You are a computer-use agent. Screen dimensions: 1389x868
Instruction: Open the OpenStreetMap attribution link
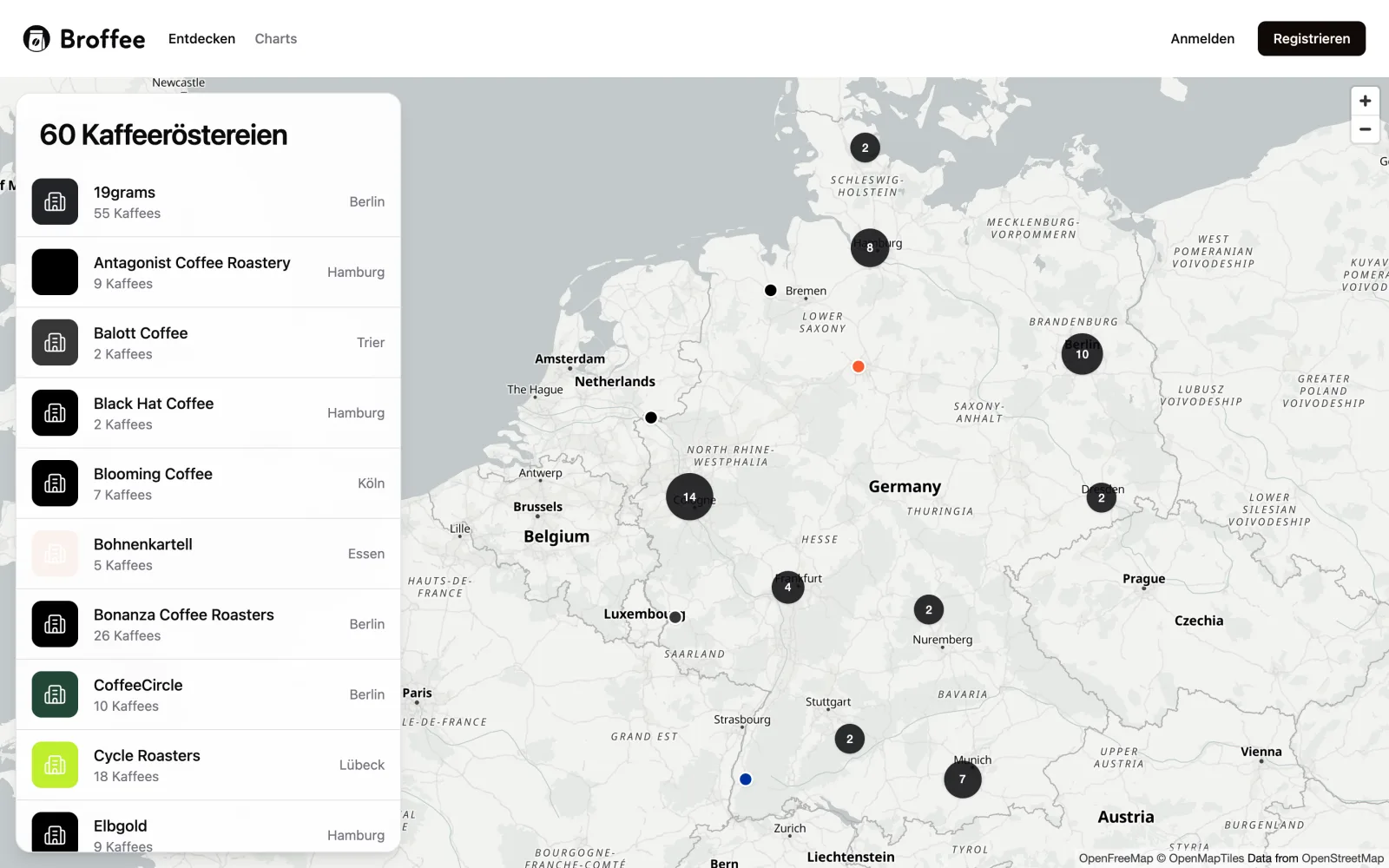pyautogui.click(x=1342, y=858)
